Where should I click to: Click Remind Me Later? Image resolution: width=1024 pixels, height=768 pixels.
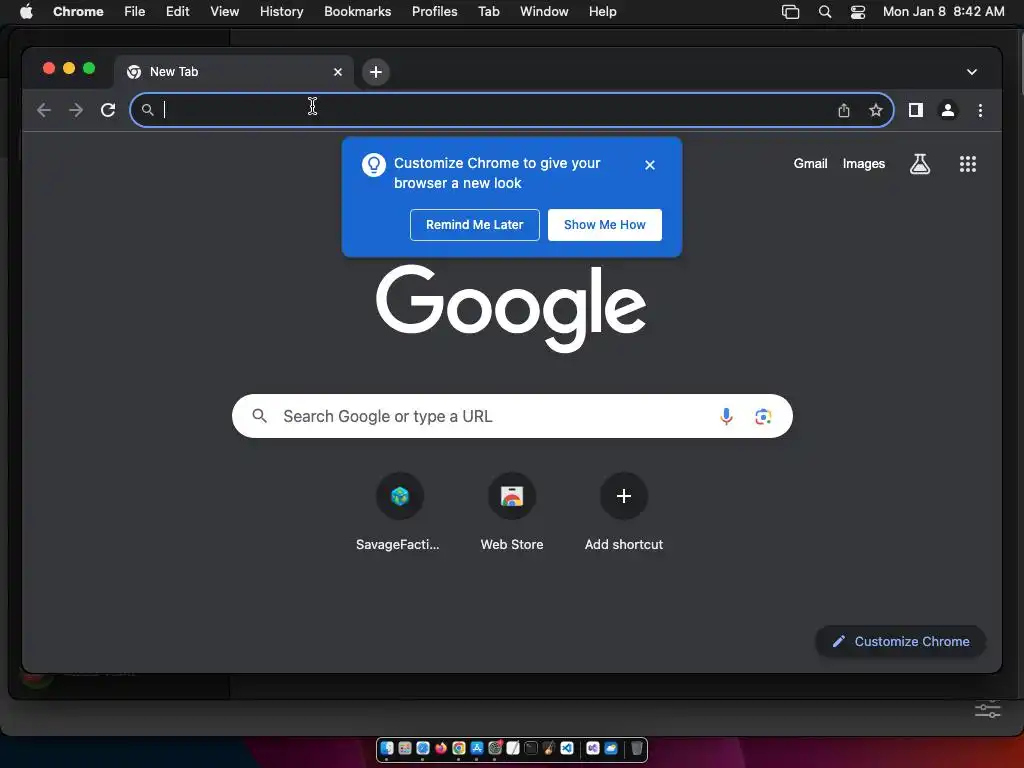[x=475, y=225]
